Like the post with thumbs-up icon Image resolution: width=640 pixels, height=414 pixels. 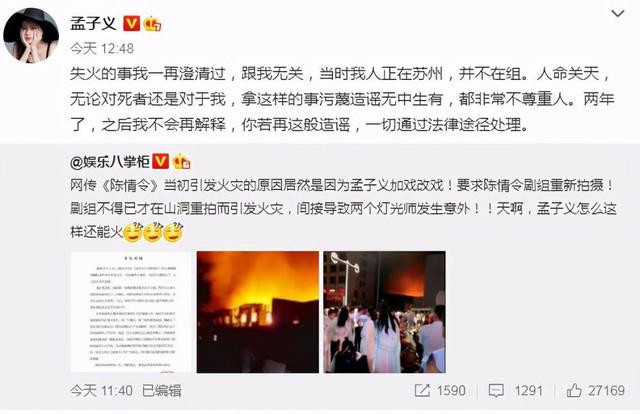pyautogui.click(x=574, y=390)
